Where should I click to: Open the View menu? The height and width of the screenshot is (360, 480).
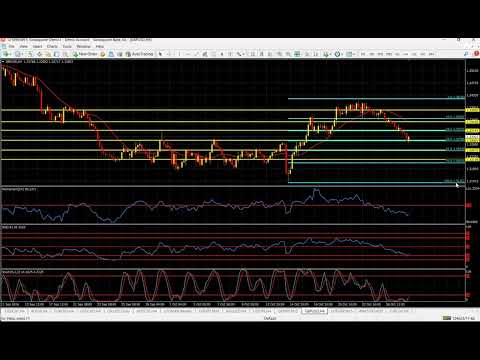(23, 47)
